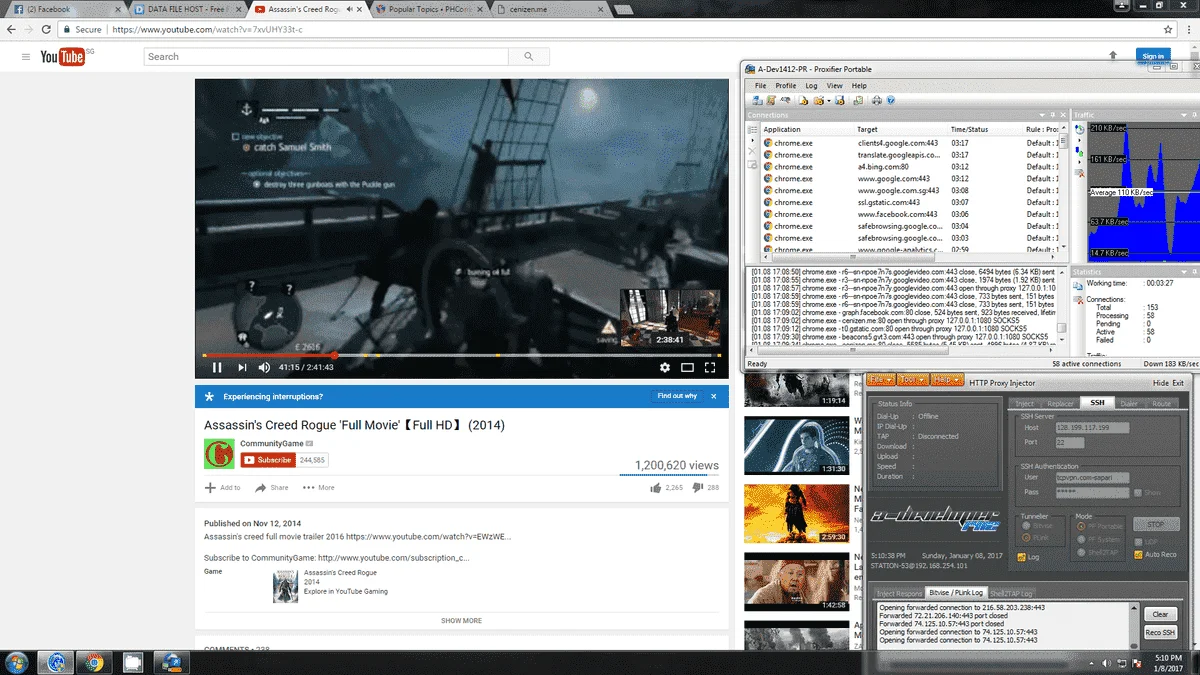Open the Help question-mark icon in Proxifier toolbar

pos(890,100)
